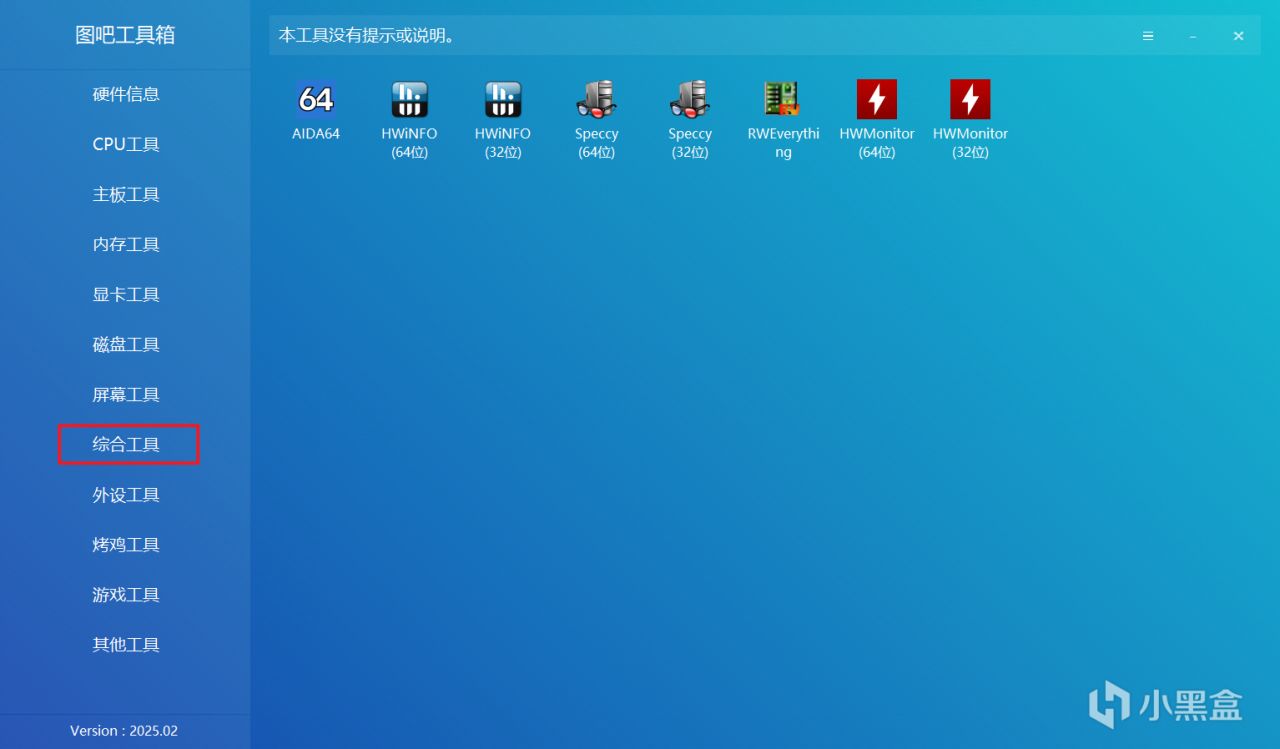The height and width of the screenshot is (749, 1280).
Task: Click the 综合工具 sidebar item
Action: point(126,444)
